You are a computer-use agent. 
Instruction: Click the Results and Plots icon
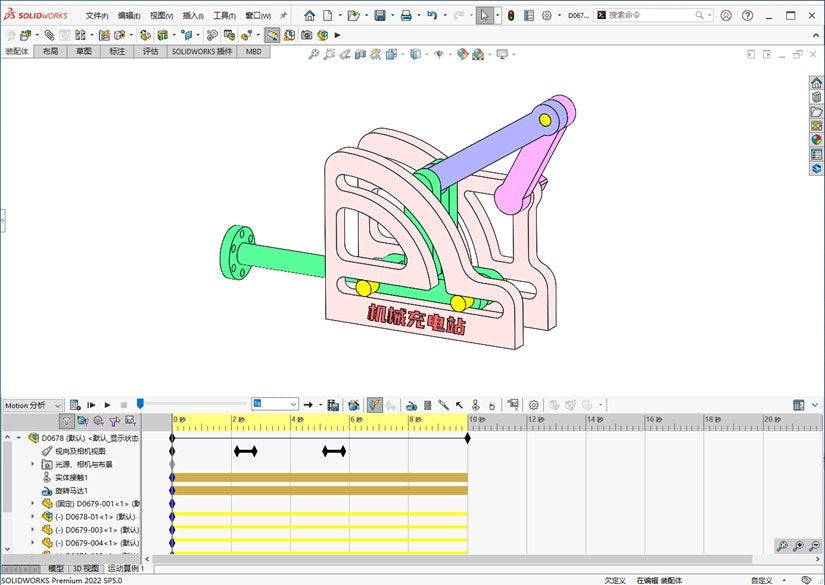pyautogui.click(x=513, y=405)
